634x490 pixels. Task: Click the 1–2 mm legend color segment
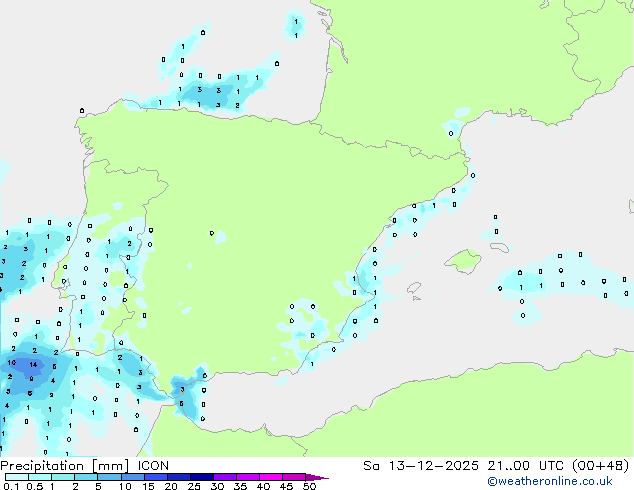pyautogui.click(x=63, y=477)
